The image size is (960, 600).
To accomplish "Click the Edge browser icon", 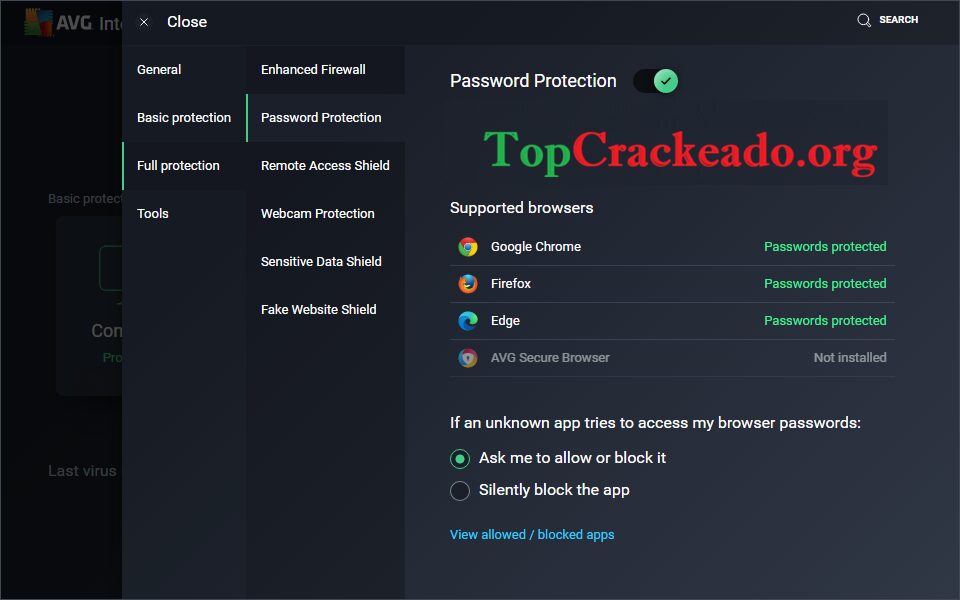I will [467, 320].
